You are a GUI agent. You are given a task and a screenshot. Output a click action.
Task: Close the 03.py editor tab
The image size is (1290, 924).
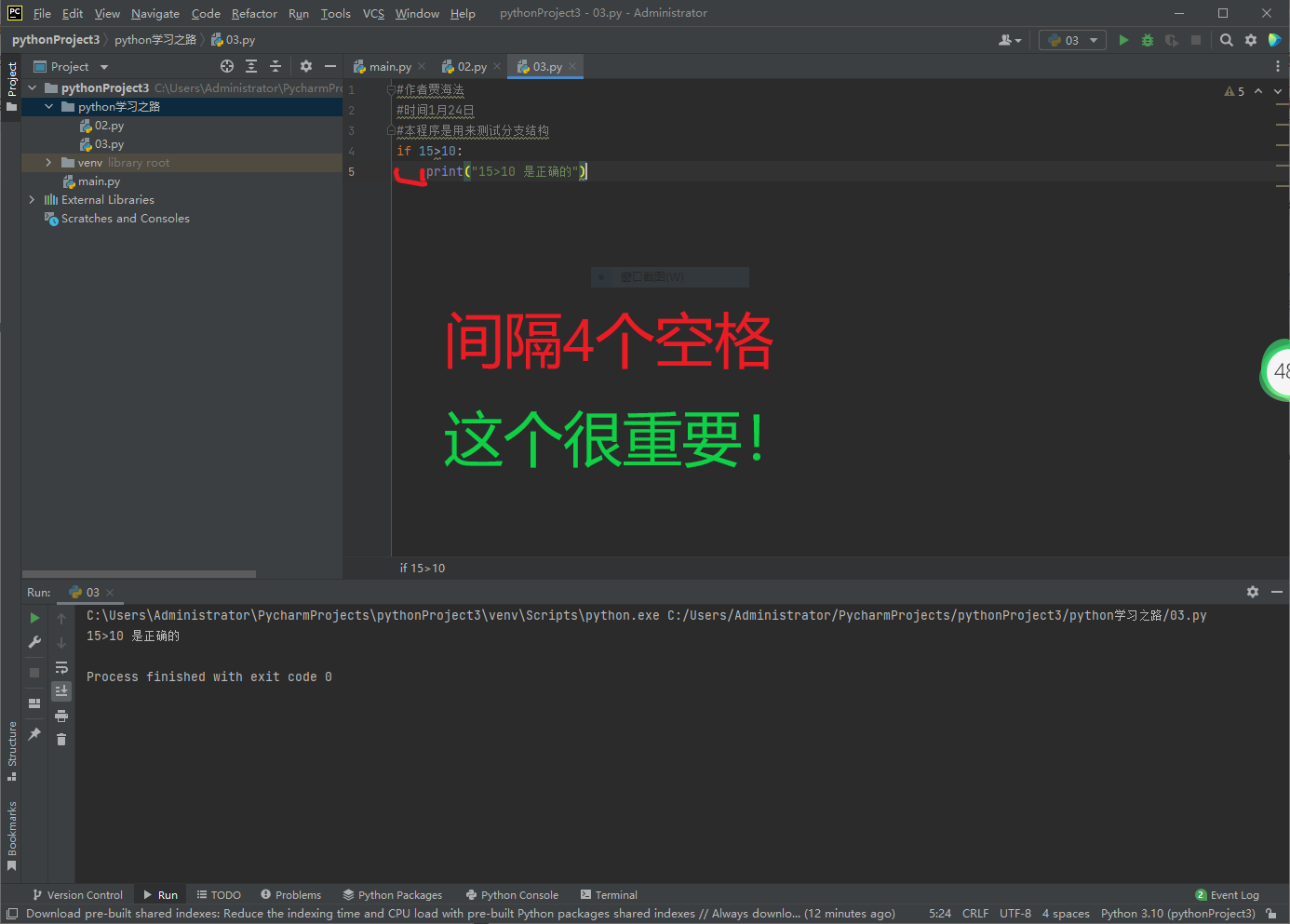(572, 66)
